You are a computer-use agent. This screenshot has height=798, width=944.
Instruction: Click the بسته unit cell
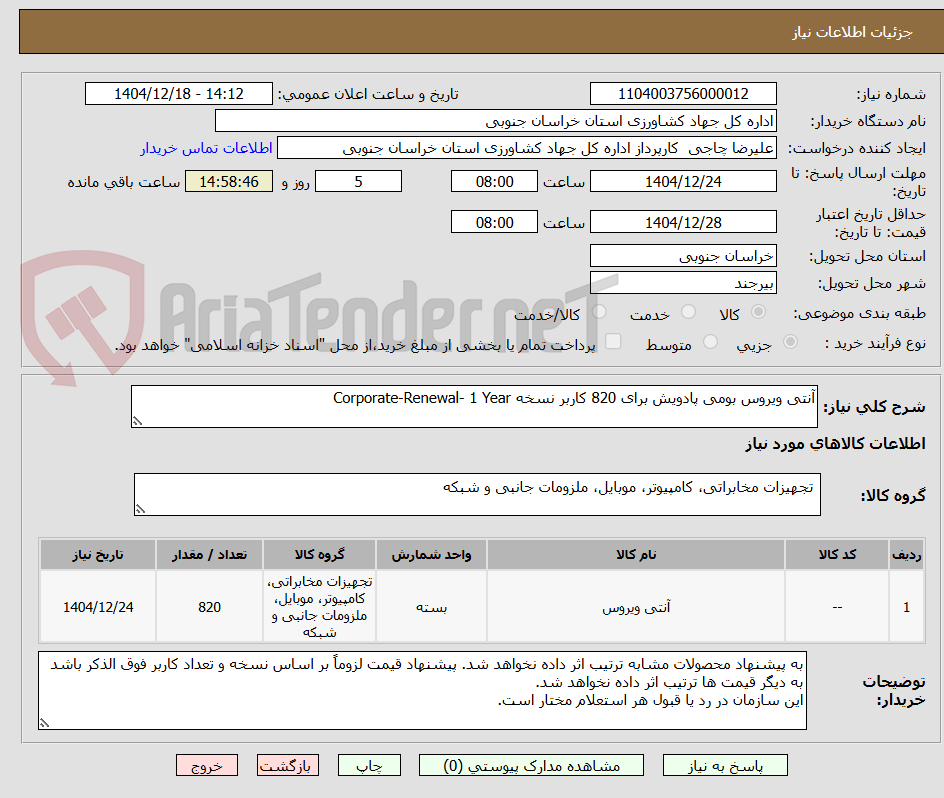(x=431, y=607)
